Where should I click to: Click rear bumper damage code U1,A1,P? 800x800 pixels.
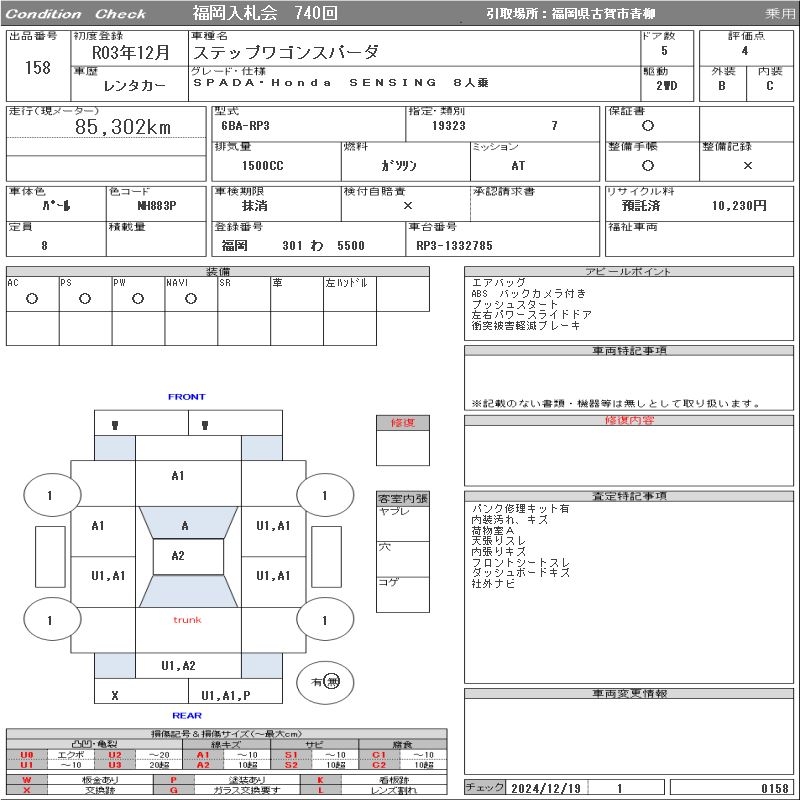click(226, 695)
